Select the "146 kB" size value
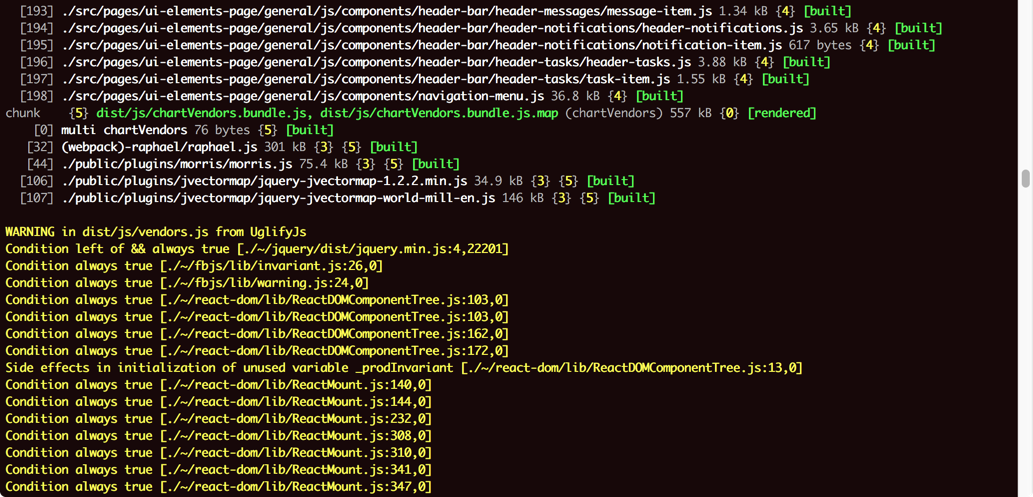Viewport: 1033px width, 497px height. pos(523,198)
